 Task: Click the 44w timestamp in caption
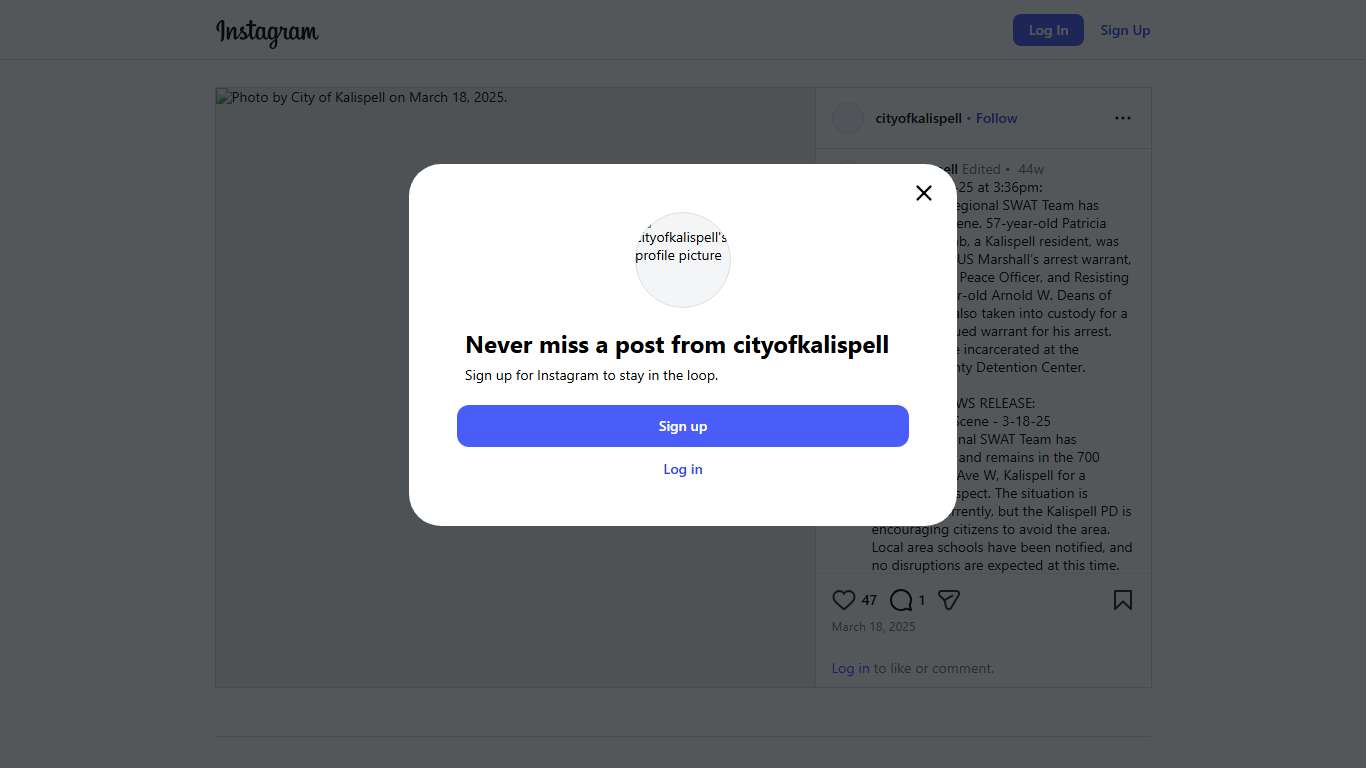click(x=1031, y=169)
